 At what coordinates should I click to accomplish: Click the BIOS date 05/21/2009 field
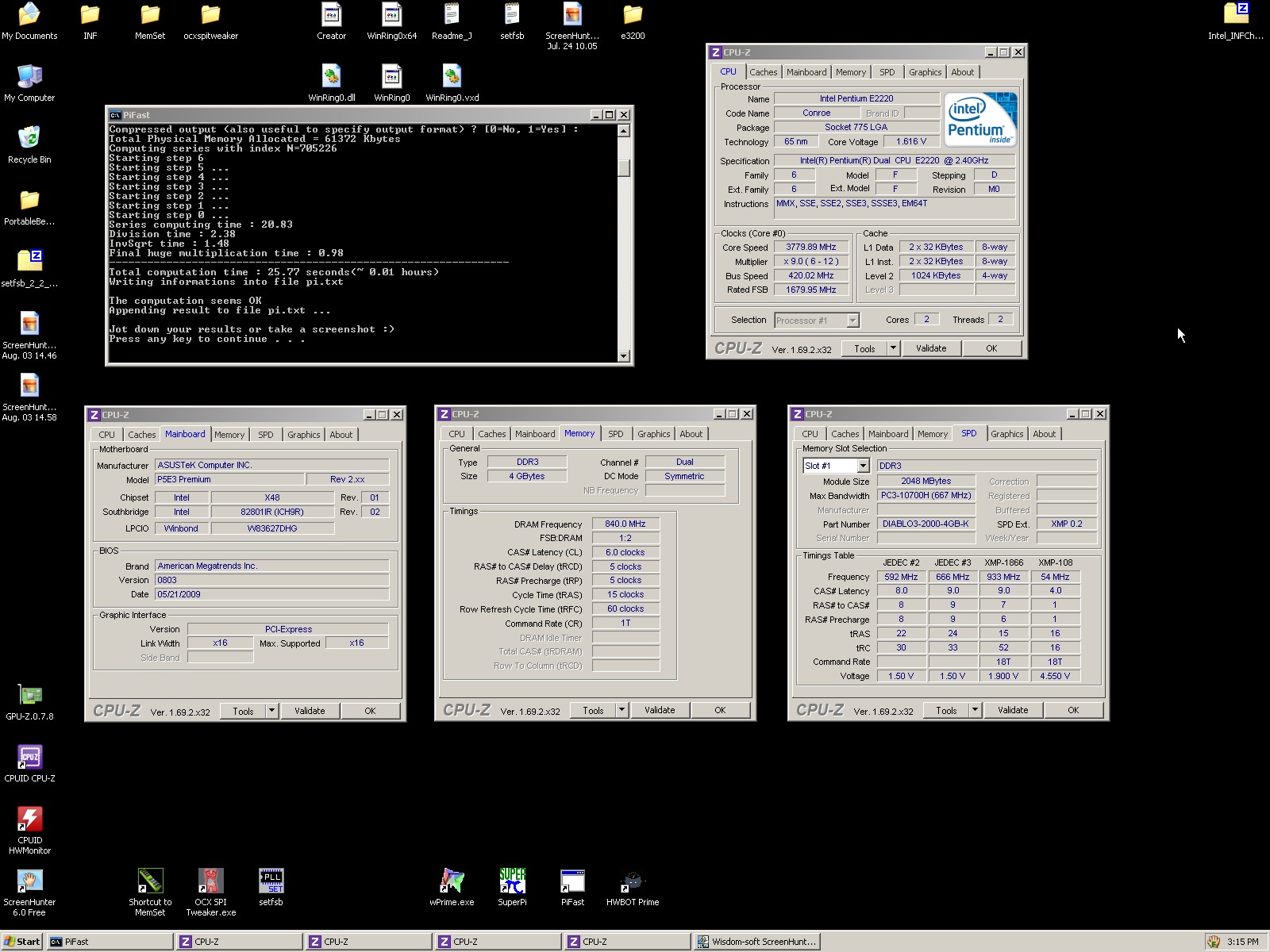click(x=271, y=594)
